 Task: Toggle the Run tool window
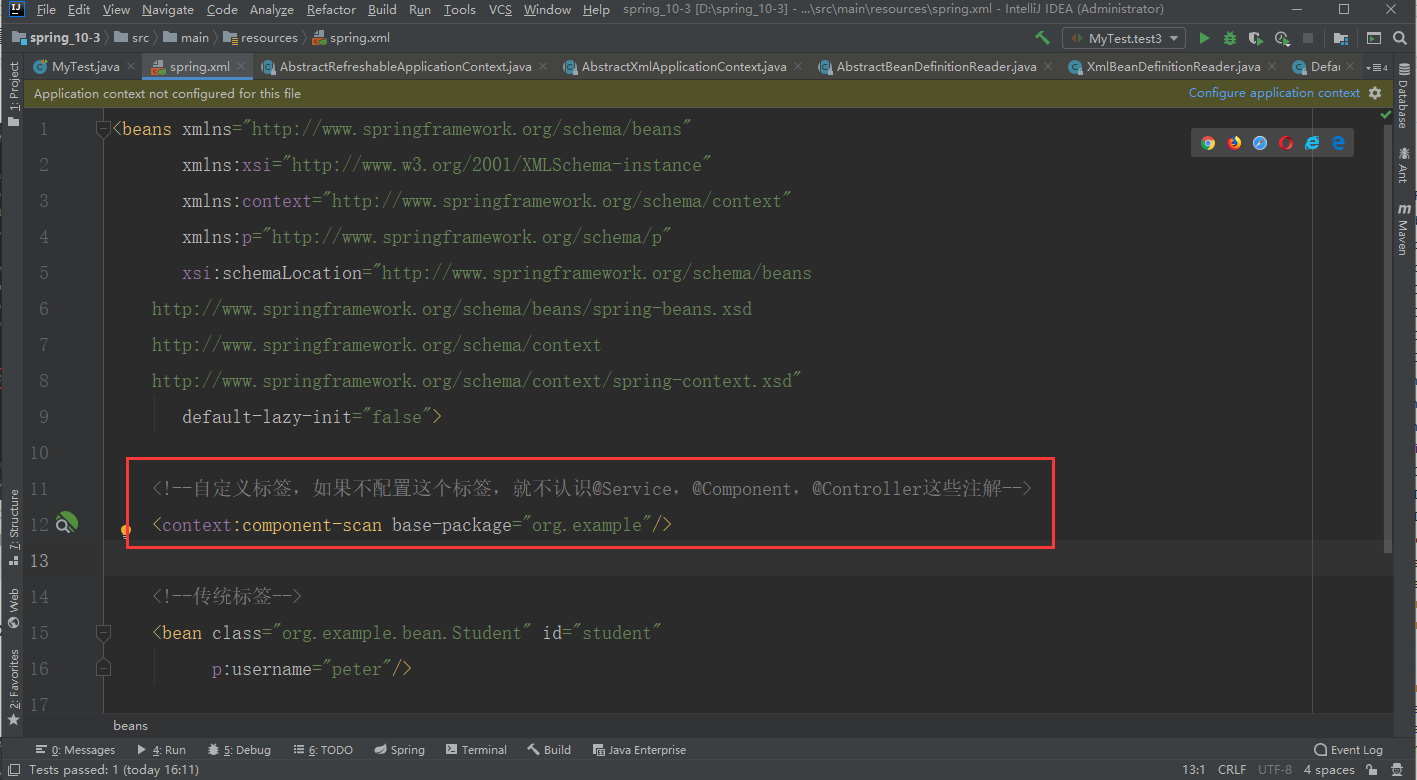pos(162,750)
